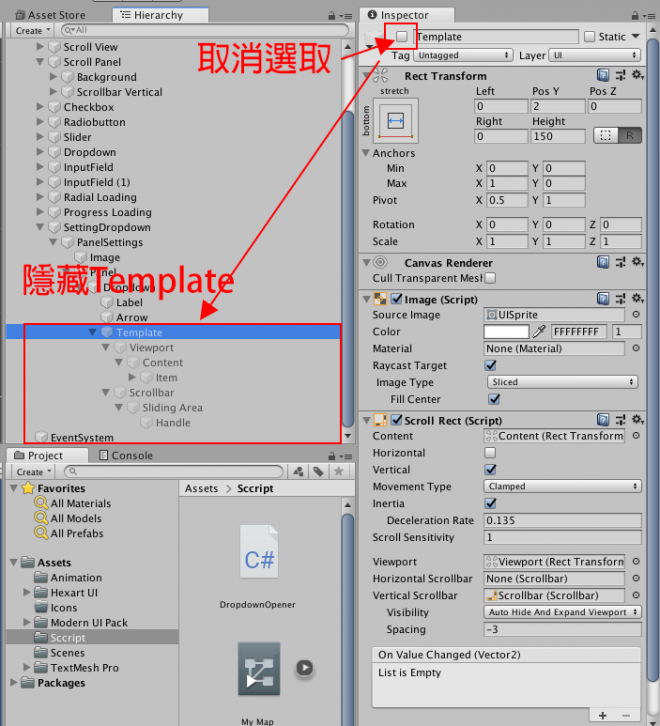The height and width of the screenshot is (726, 660).
Task: Open Scroll Rect help reference icon
Action: (603, 421)
